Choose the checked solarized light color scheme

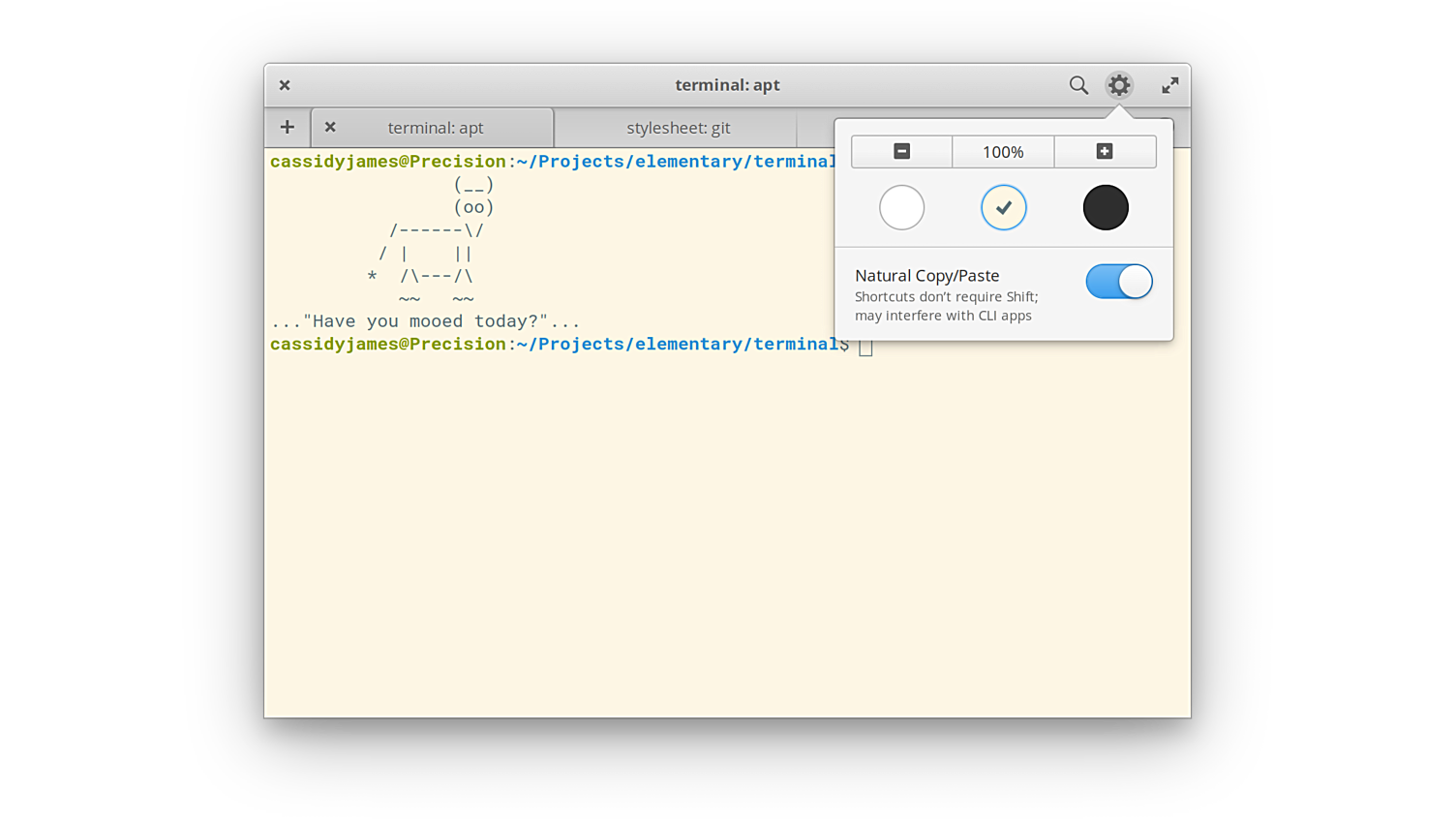click(x=1003, y=207)
